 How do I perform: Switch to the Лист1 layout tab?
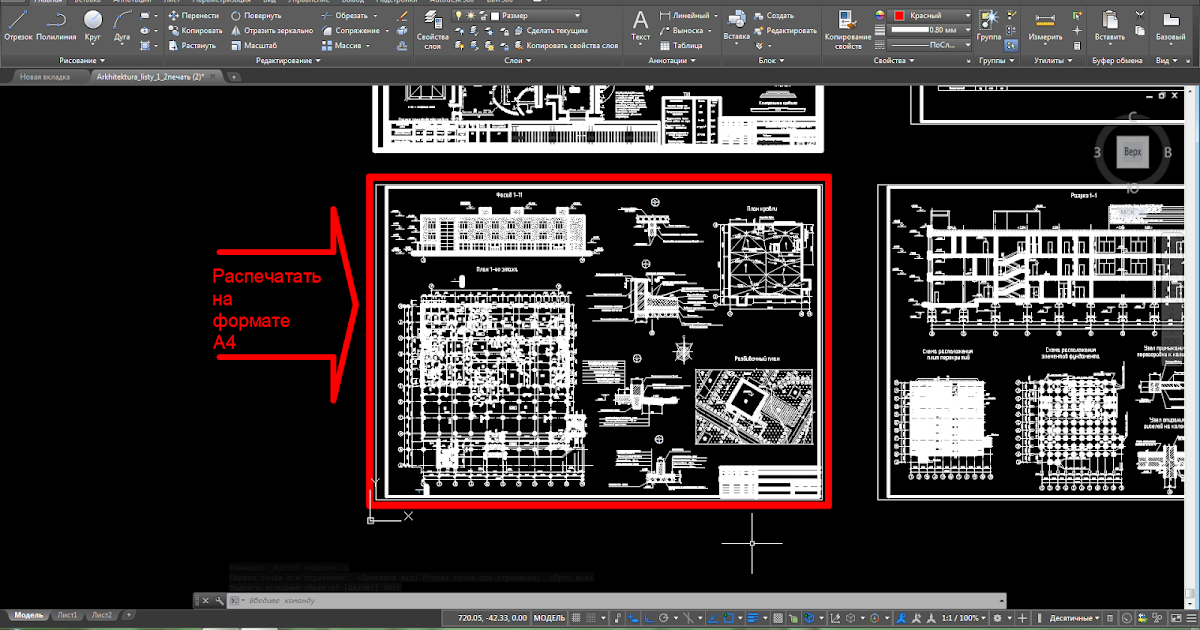[67, 615]
